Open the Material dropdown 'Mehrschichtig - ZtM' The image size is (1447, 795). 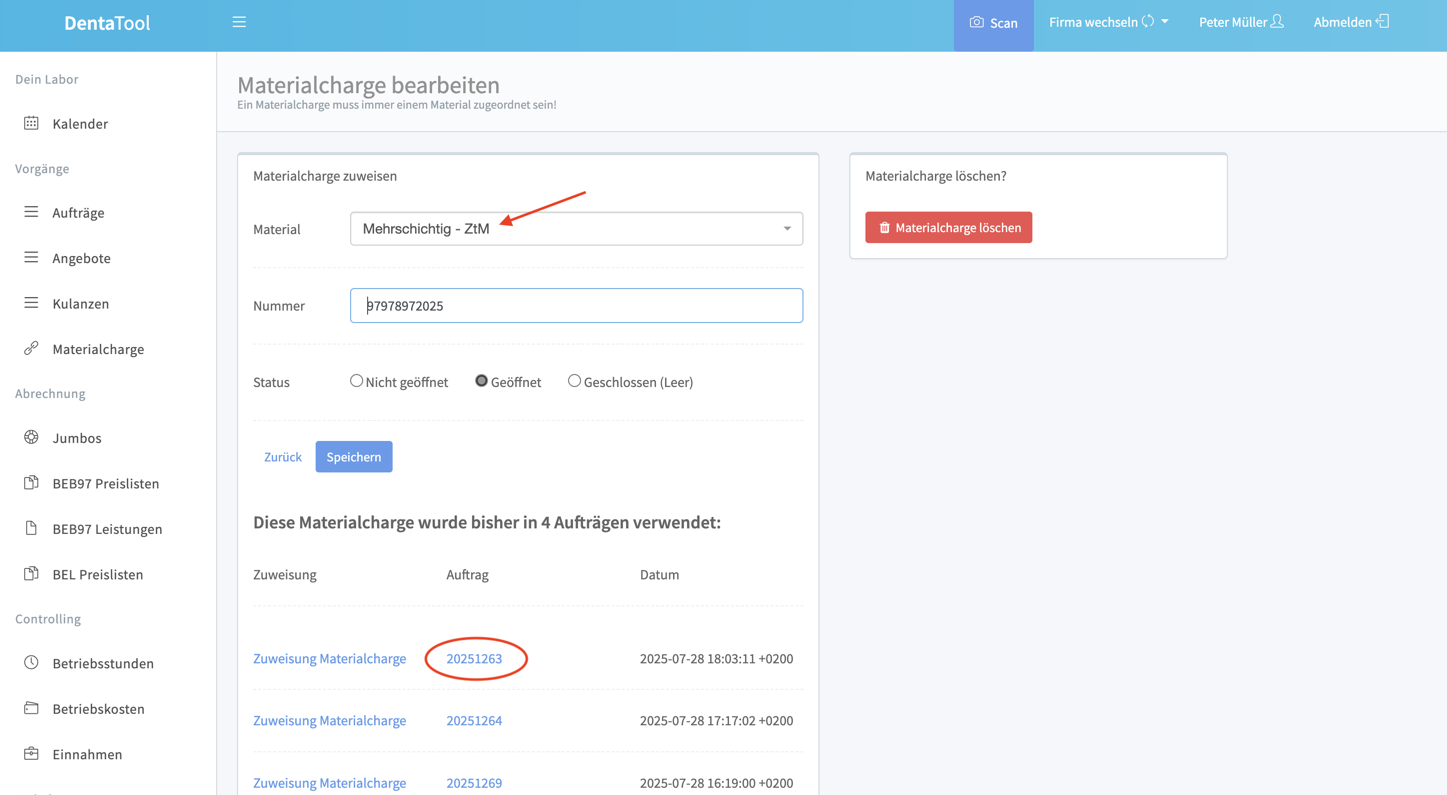tap(576, 229)
